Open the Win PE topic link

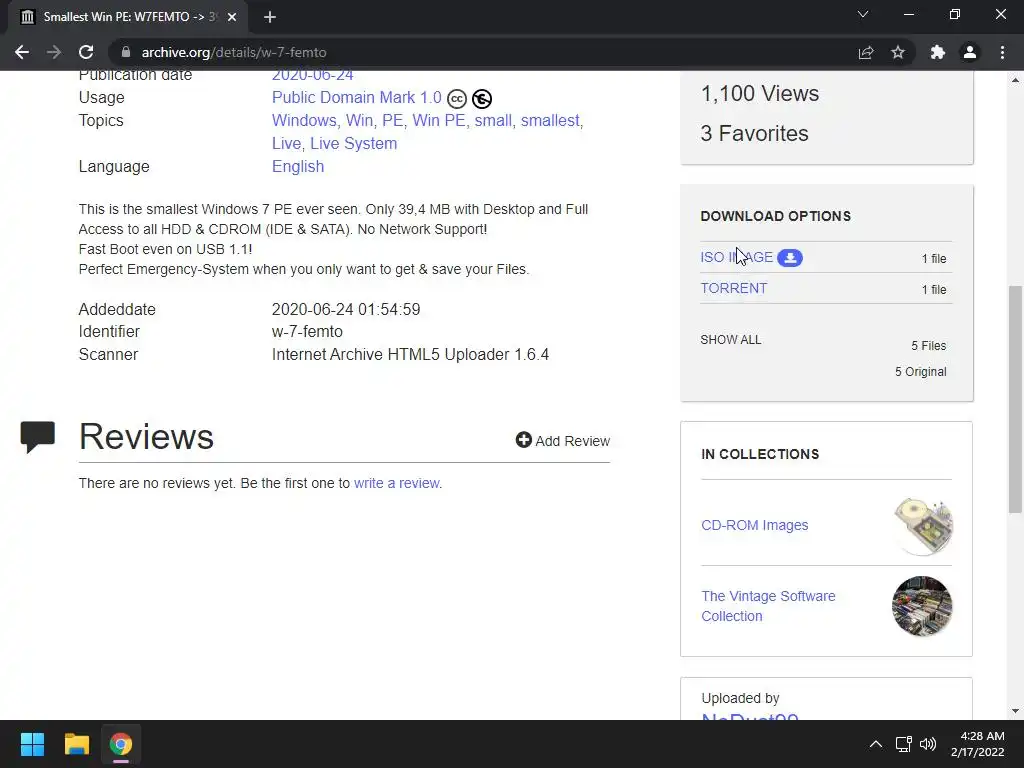(x=438, y=121)
